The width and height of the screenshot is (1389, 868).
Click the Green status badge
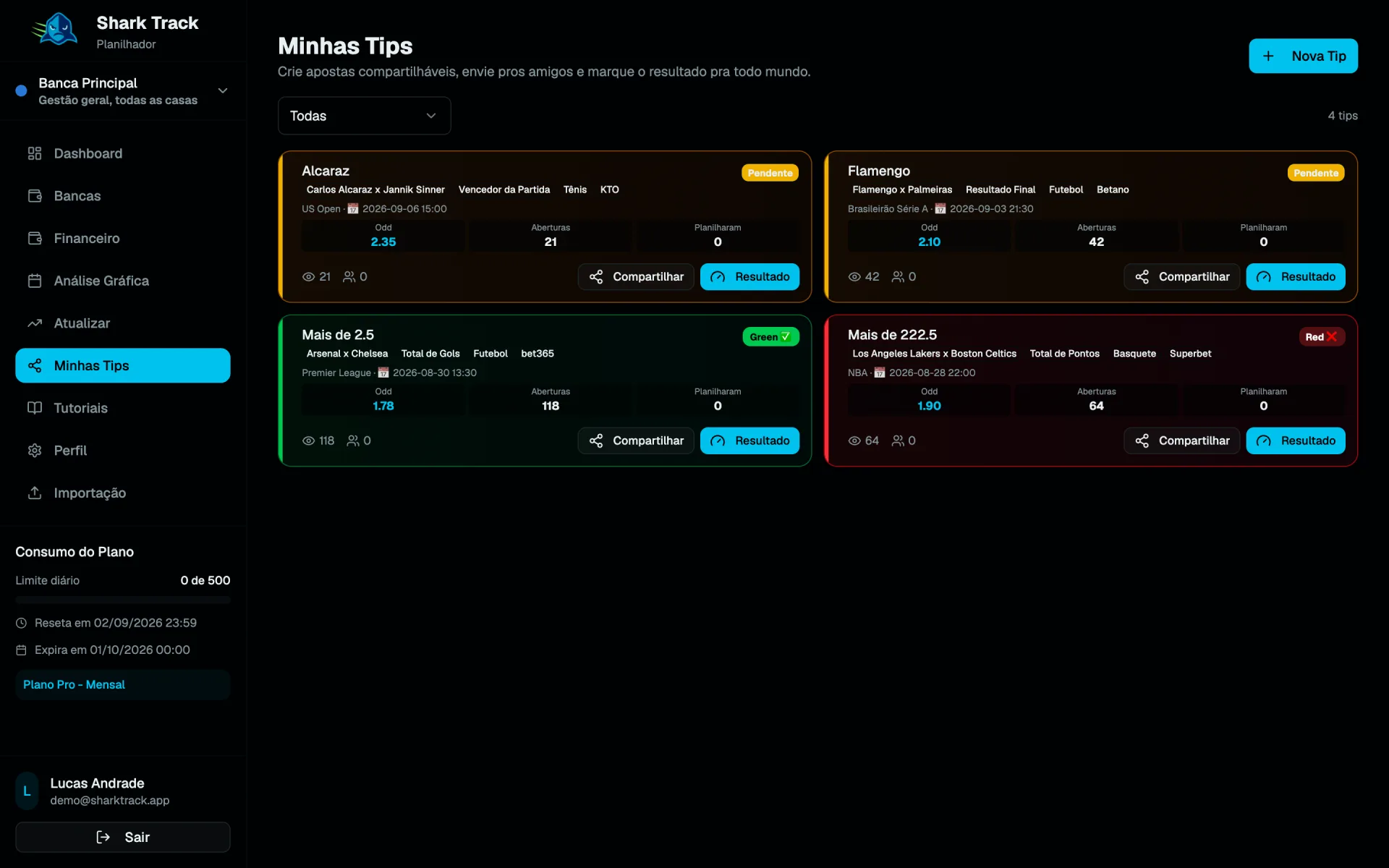[x=770, y=337]
